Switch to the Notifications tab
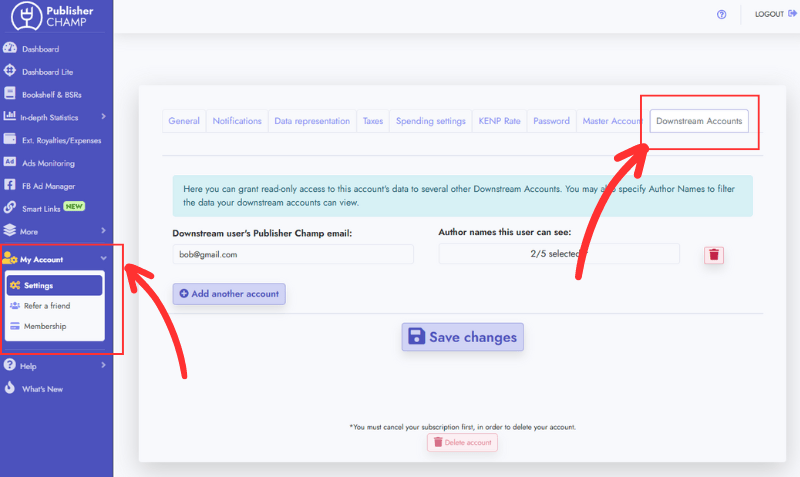Screen dimensions: 800x477 [x=237, y=121]
